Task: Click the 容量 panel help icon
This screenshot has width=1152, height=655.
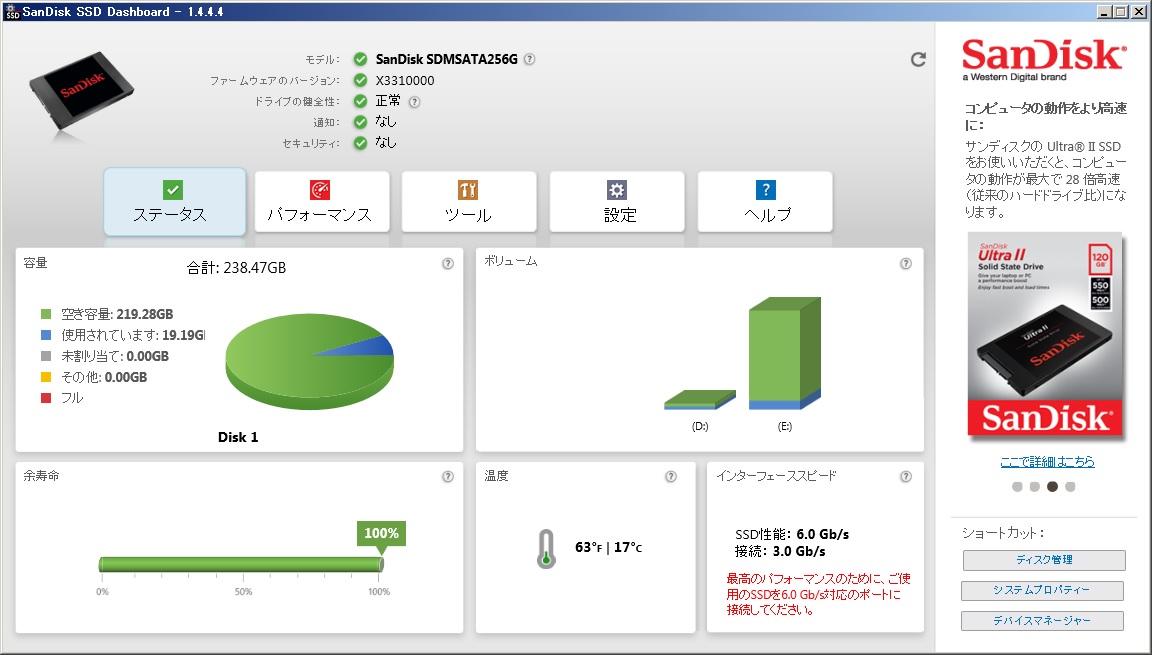Action: coord(447,264)
